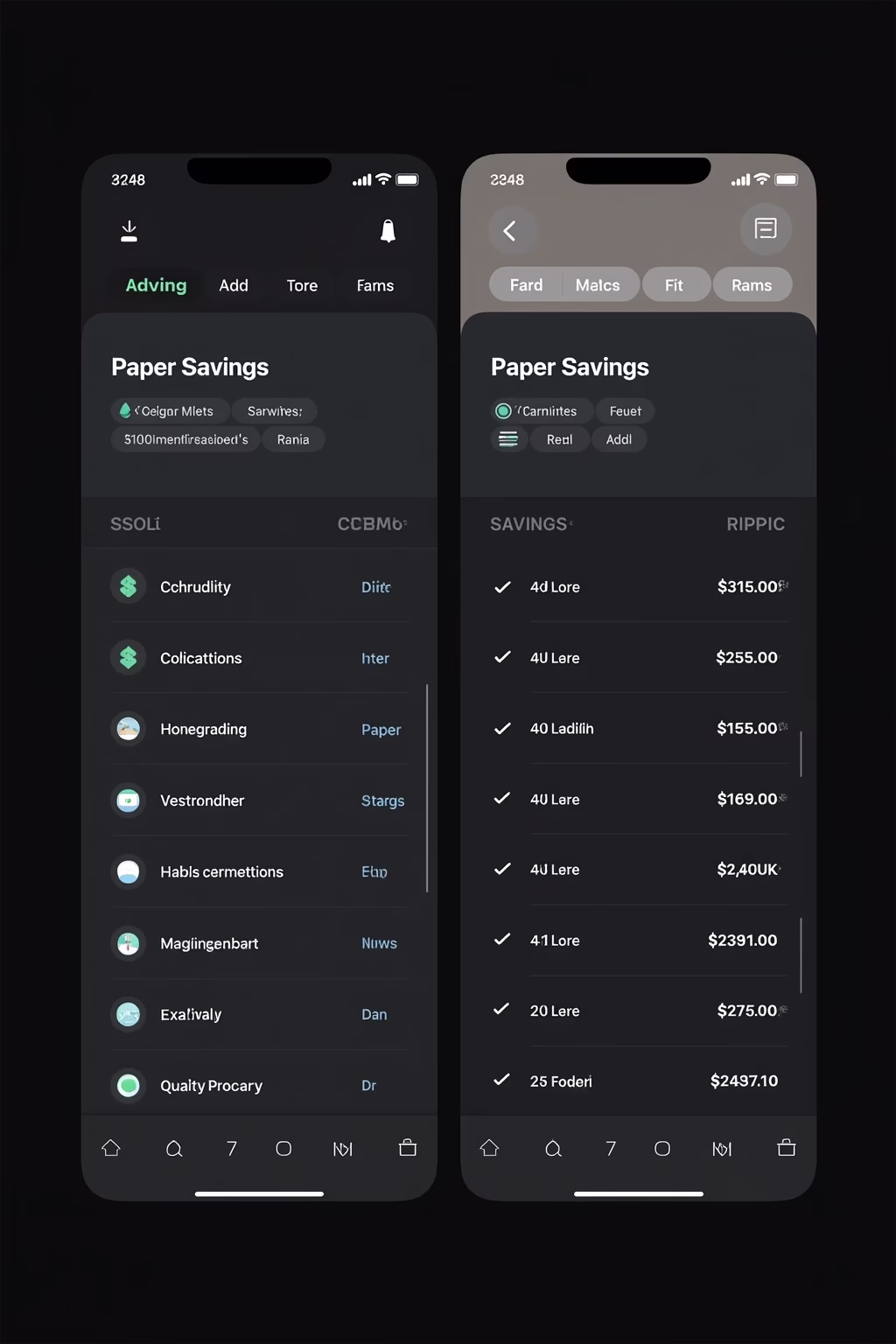Tap the download icon on left phone

129,231
